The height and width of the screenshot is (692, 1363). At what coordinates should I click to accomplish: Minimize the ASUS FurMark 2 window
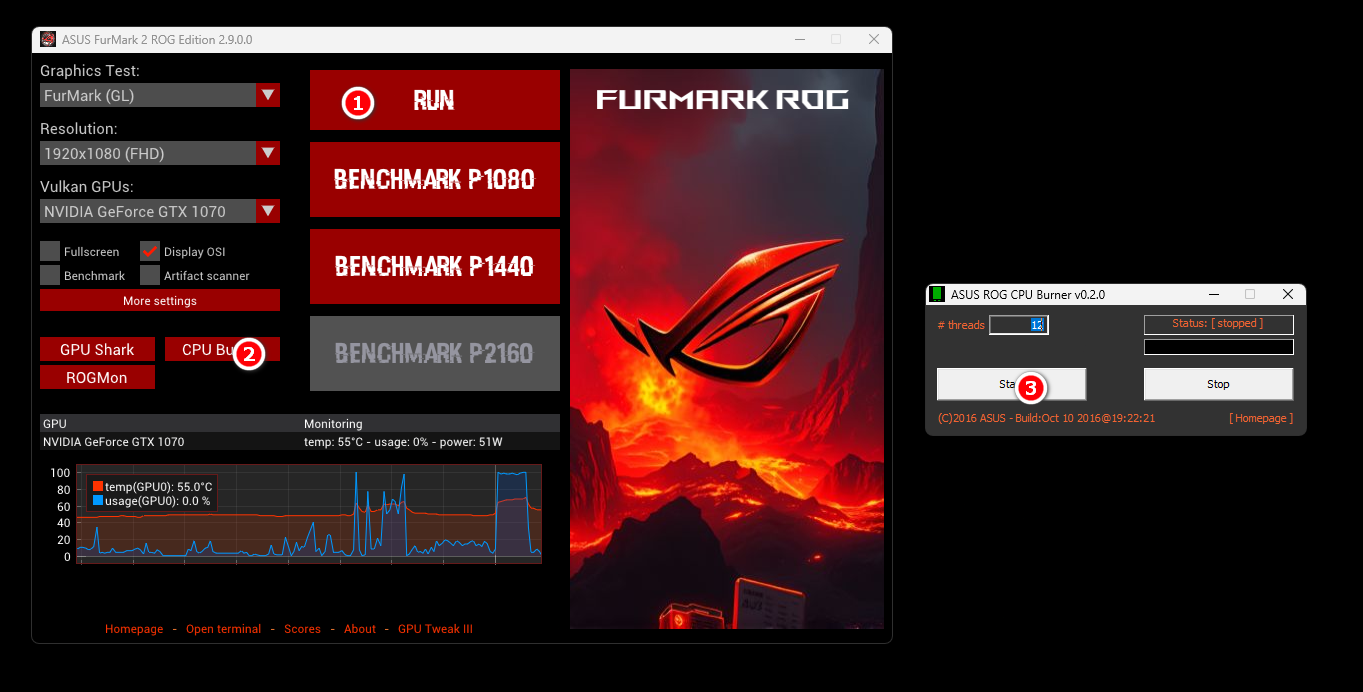[798, 40]
